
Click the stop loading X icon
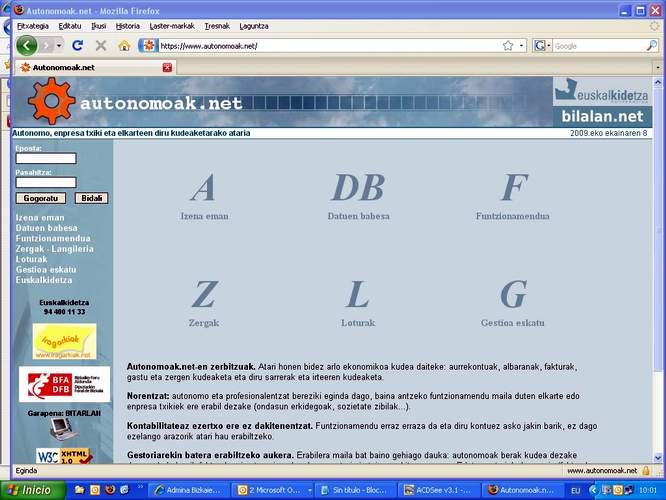pyautogui.click(x=101, y=45)
